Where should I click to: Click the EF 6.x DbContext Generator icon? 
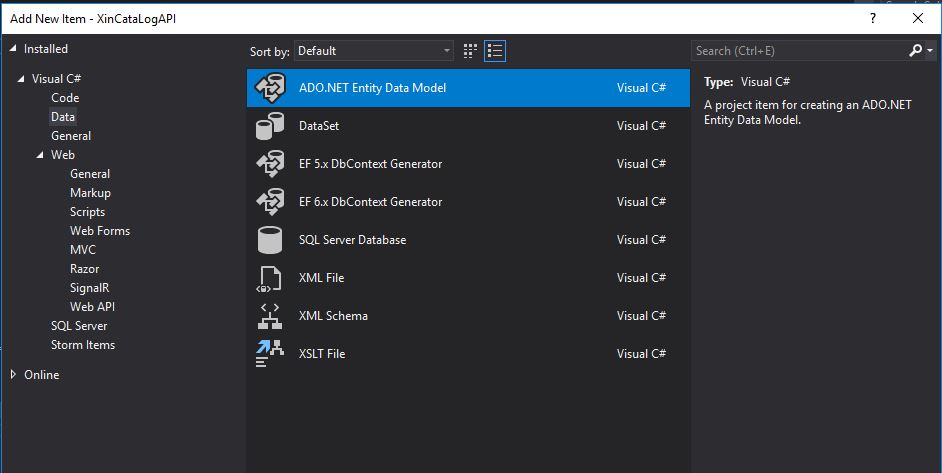pyautogui.click(x=270, y=201)
